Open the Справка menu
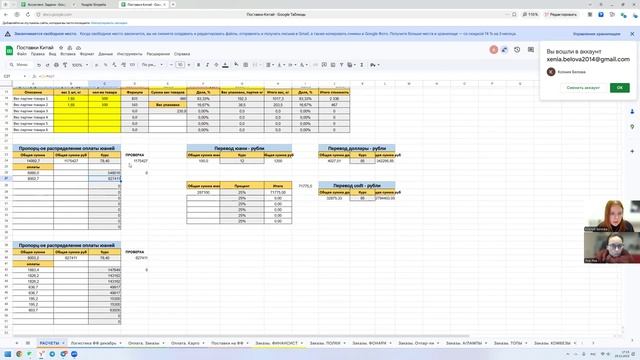 point(182,54)
